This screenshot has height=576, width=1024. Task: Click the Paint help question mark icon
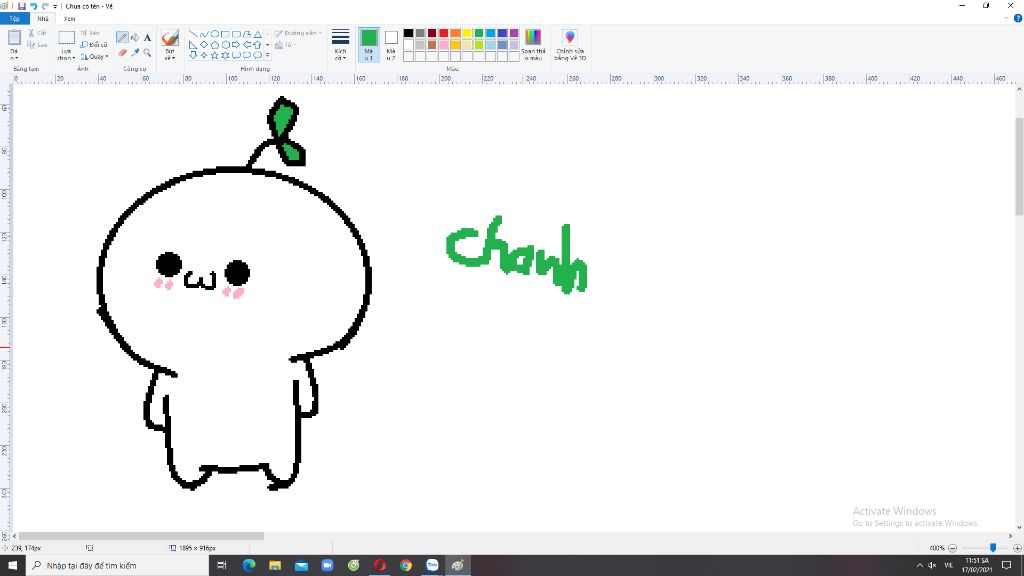click(x=1017, y=18)
